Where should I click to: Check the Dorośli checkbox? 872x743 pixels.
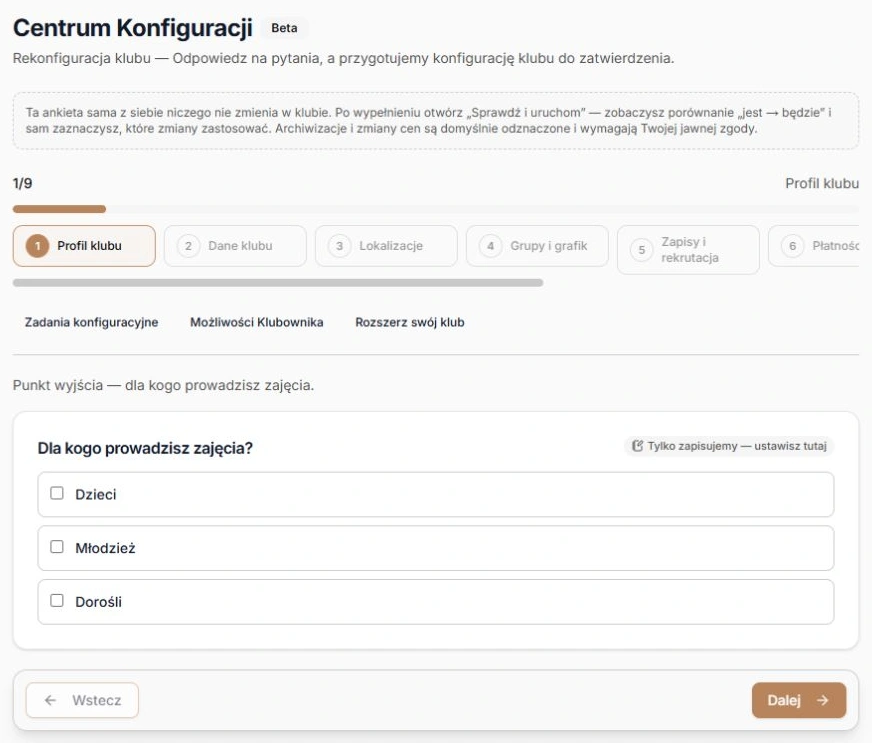[x=57, y=601]
